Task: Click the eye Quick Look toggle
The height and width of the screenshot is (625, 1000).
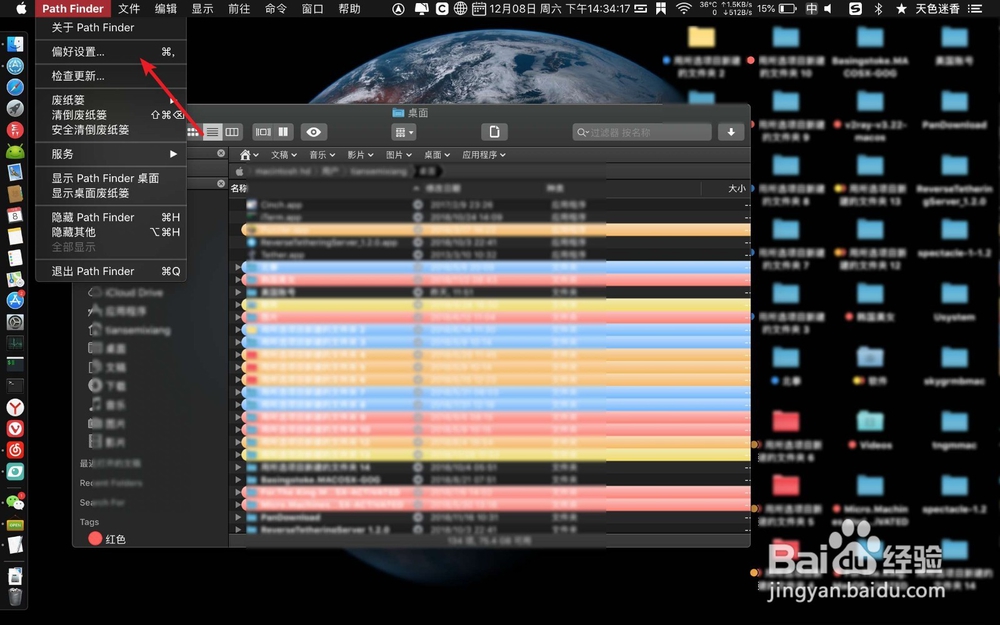Action: pyautogui.click(x=314, y=132)
